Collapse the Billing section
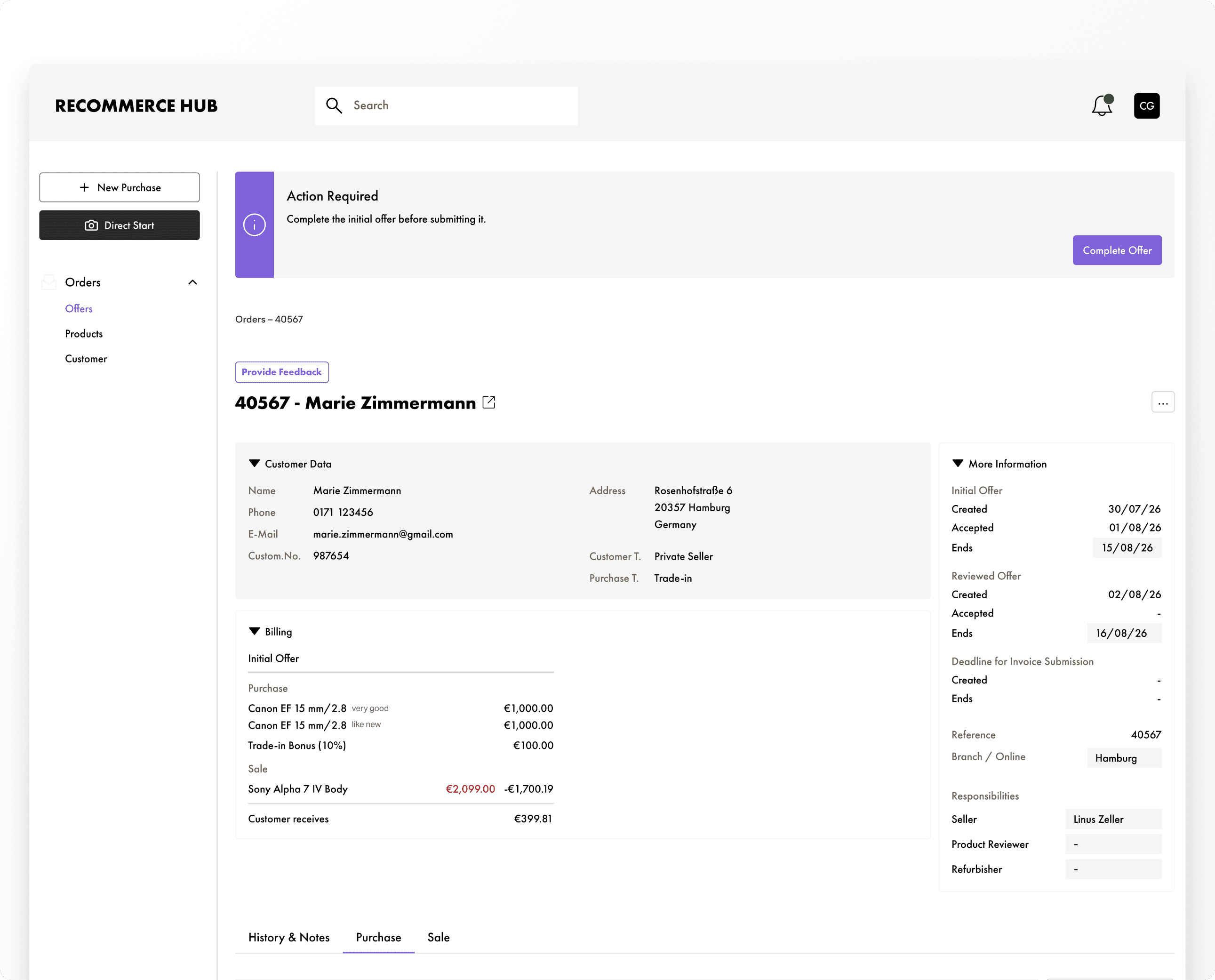Screen dimensions: 1215x980 pyautogui.click(x=255, y=631)
